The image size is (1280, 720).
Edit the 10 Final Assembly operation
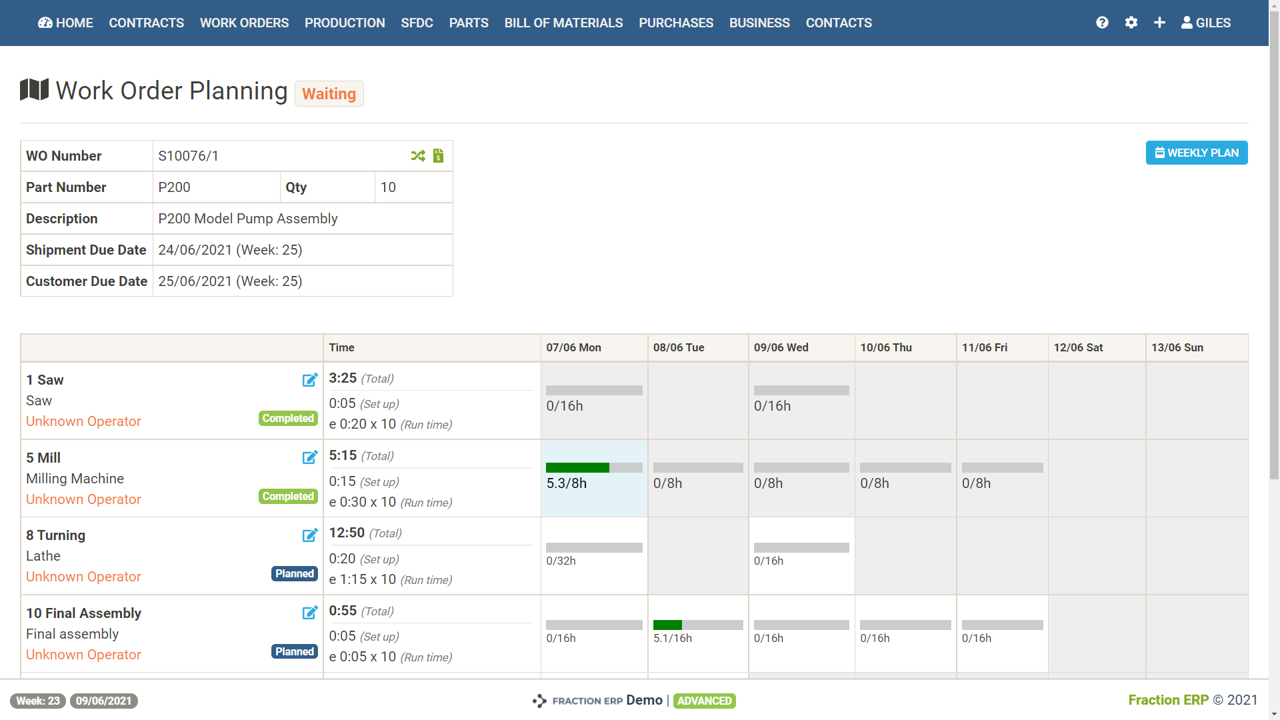310,612
